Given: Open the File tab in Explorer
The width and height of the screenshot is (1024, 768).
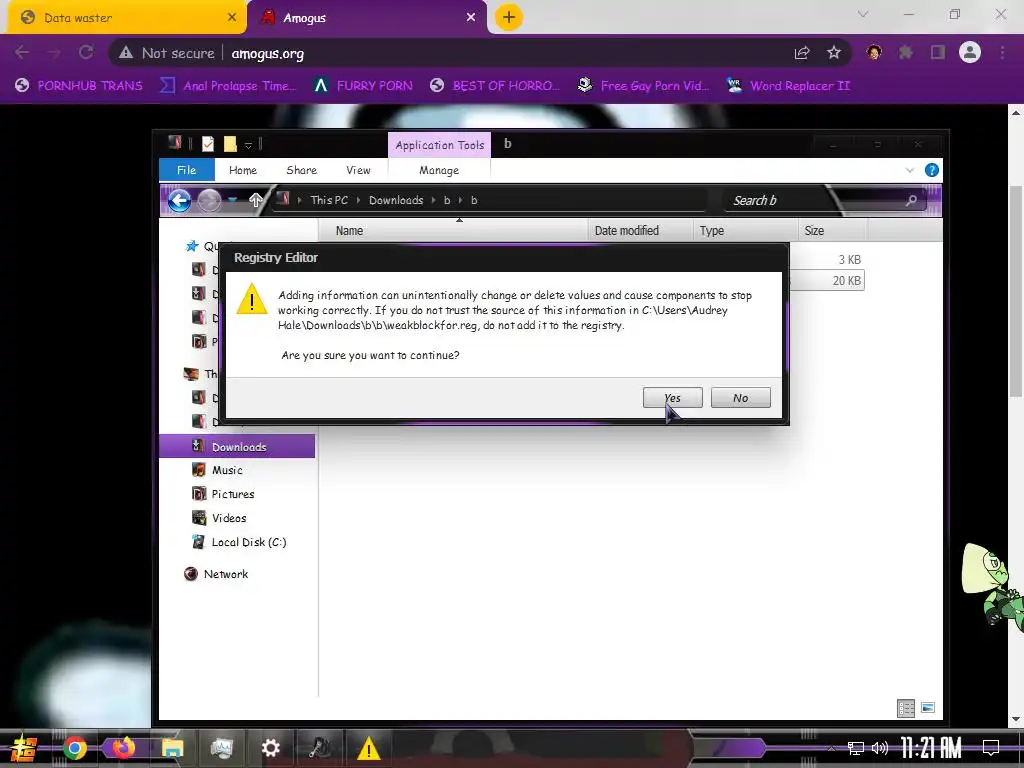Looking at the screenshot, I should coord(187,170).
